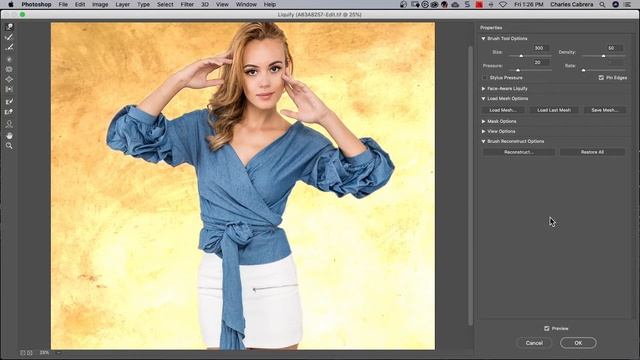This screenshot has width=640, height=360.
Task: Click the preview vertical scrollbar
Action: click(x=471, y=186)
